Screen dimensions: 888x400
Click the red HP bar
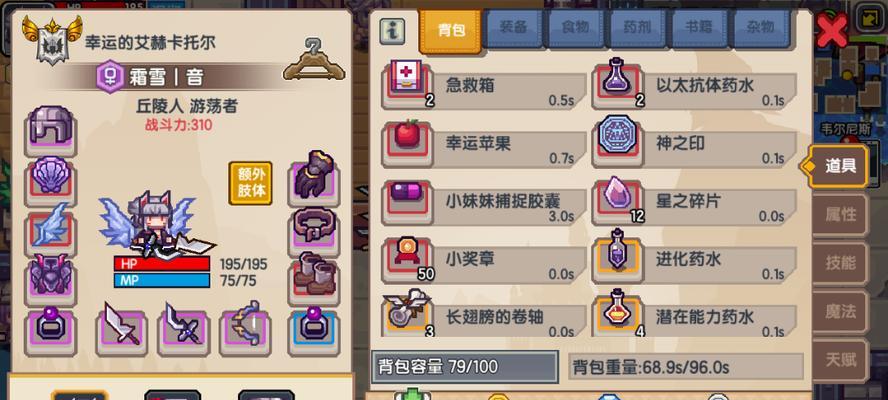(x=162, y=263)
